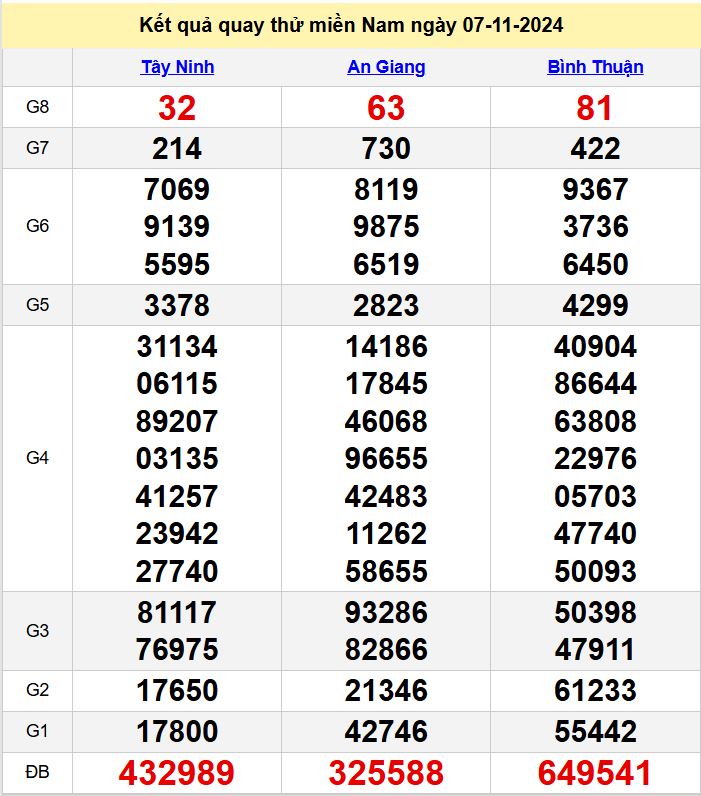The height and width of the screenshot is (796, 701).
Task: Select the G1 row label
Action: click(38, 731)
